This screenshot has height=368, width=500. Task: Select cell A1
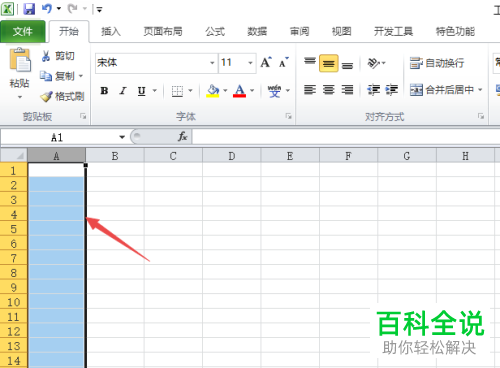[56, 170]
